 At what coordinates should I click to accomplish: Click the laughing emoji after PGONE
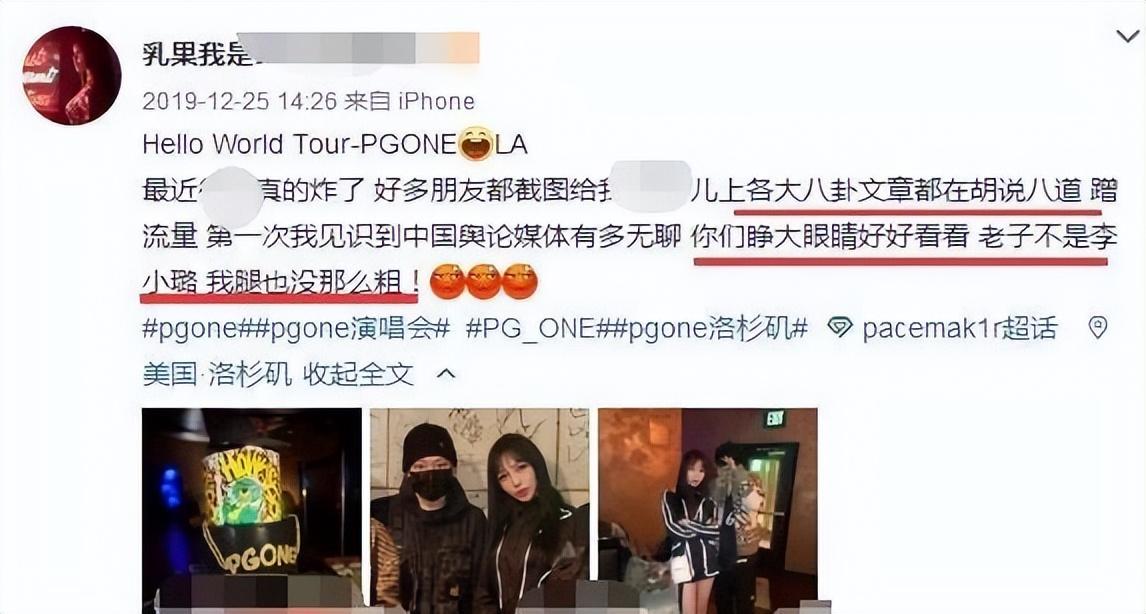(476, 143)
